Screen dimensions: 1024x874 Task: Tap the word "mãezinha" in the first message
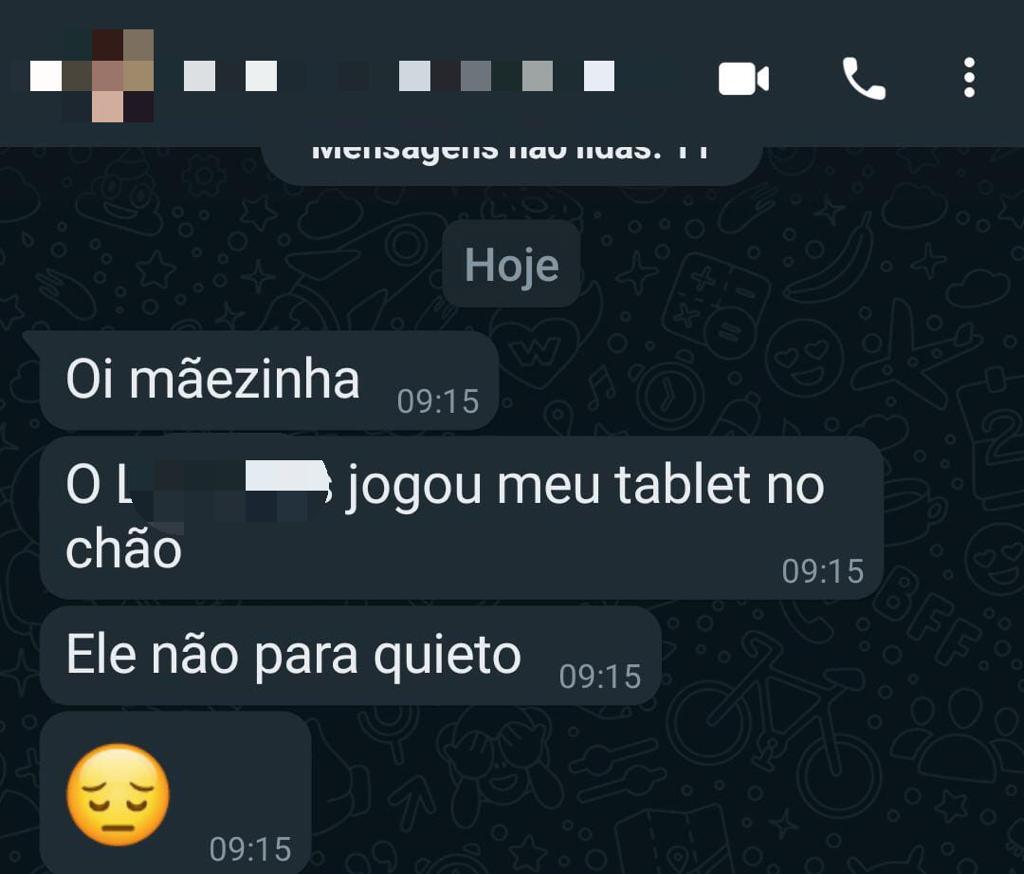[244, 379]
